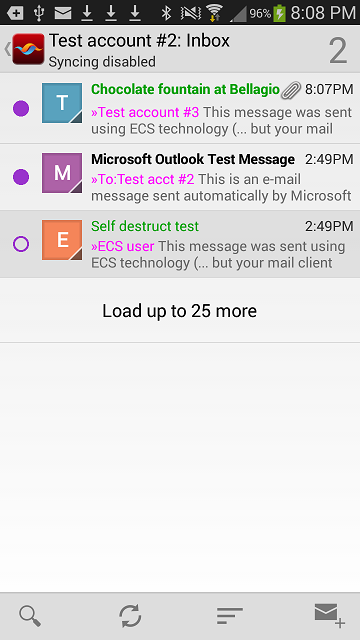360x640 pixels.
Task: Tap the unread count number 2
Action: click(x=338, y=51)
